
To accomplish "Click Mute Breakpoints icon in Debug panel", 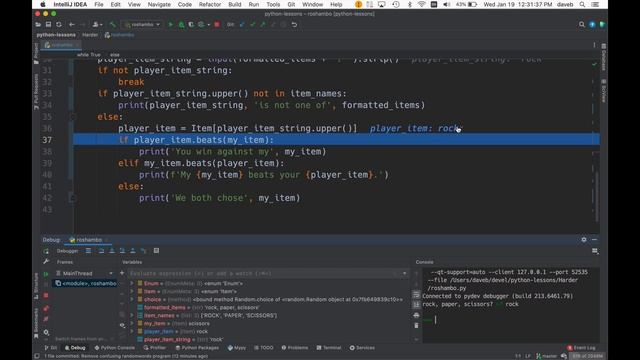I will tap(46, 319).
